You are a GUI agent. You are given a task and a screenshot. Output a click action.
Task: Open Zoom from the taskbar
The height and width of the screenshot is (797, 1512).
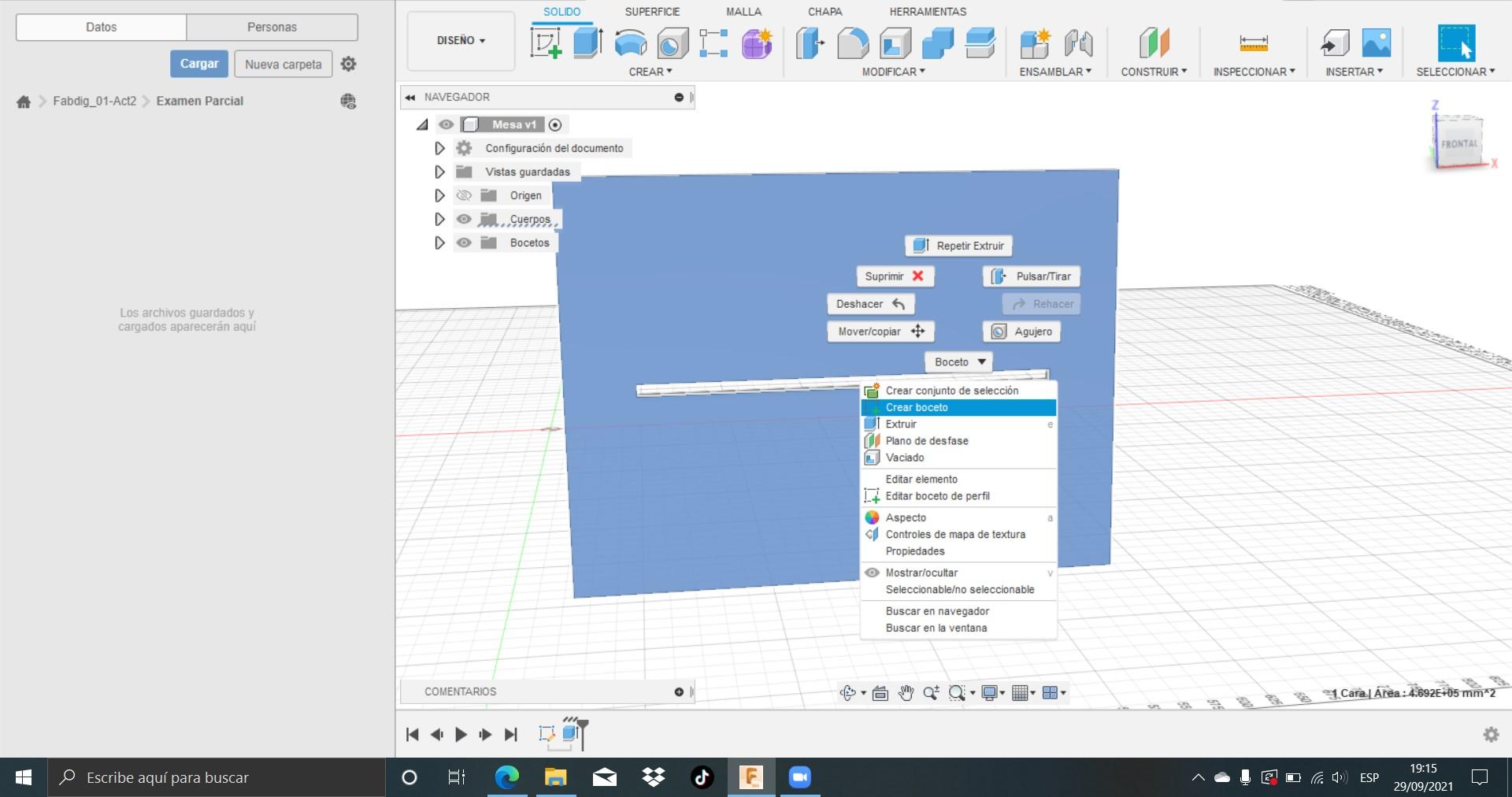point(799,777)
